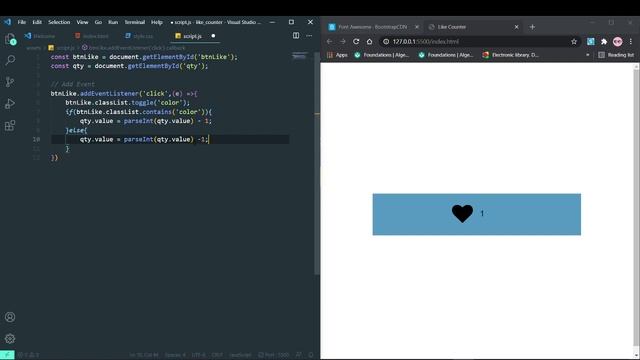
Task: Change language mode via JavaScript status item
Action: (240, 355)
